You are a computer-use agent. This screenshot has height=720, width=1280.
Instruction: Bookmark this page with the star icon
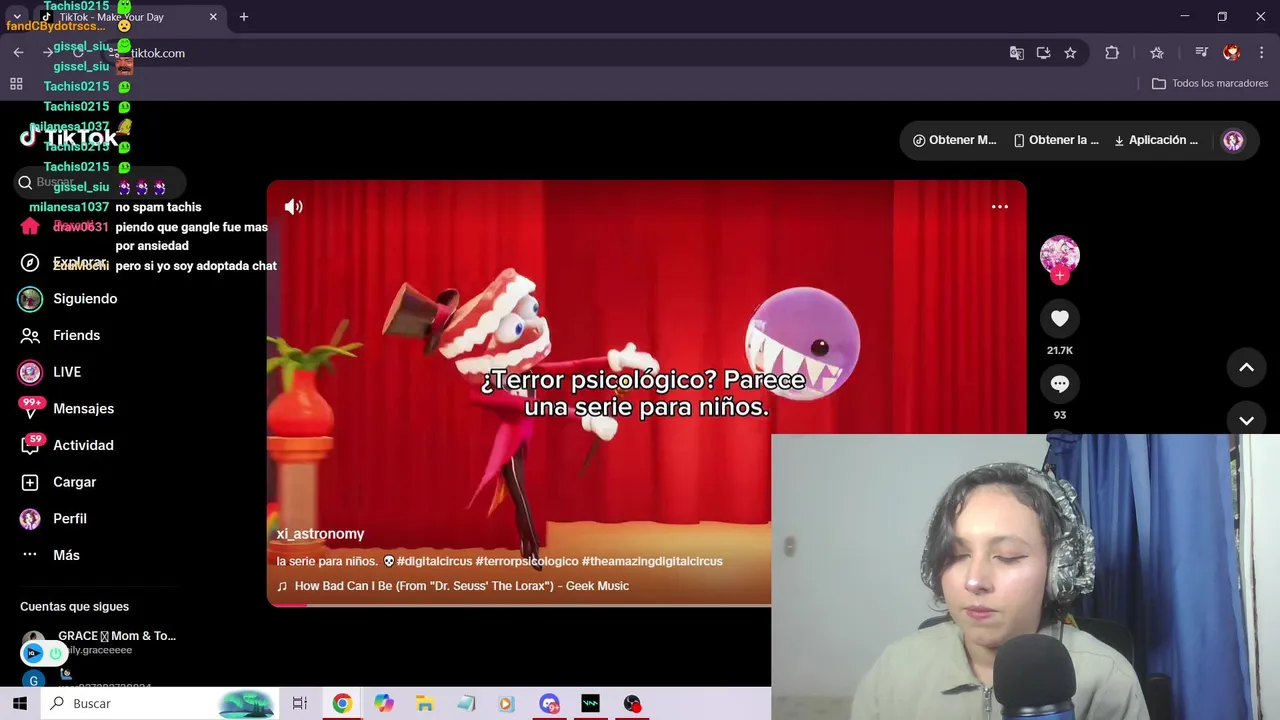pos(1070,53)
